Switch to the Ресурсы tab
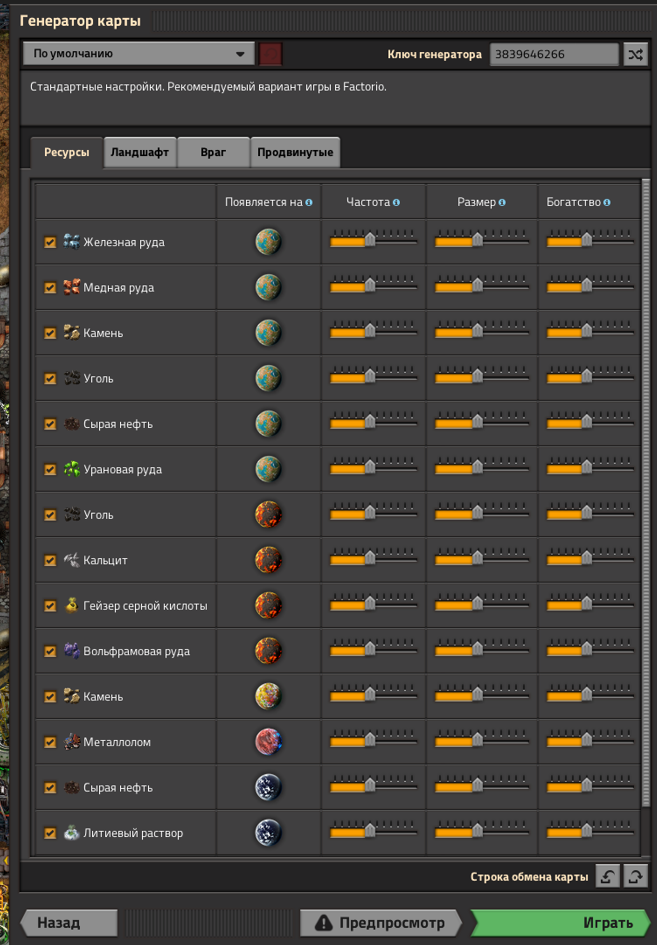657x945 pixels. [x=66, y=152]
